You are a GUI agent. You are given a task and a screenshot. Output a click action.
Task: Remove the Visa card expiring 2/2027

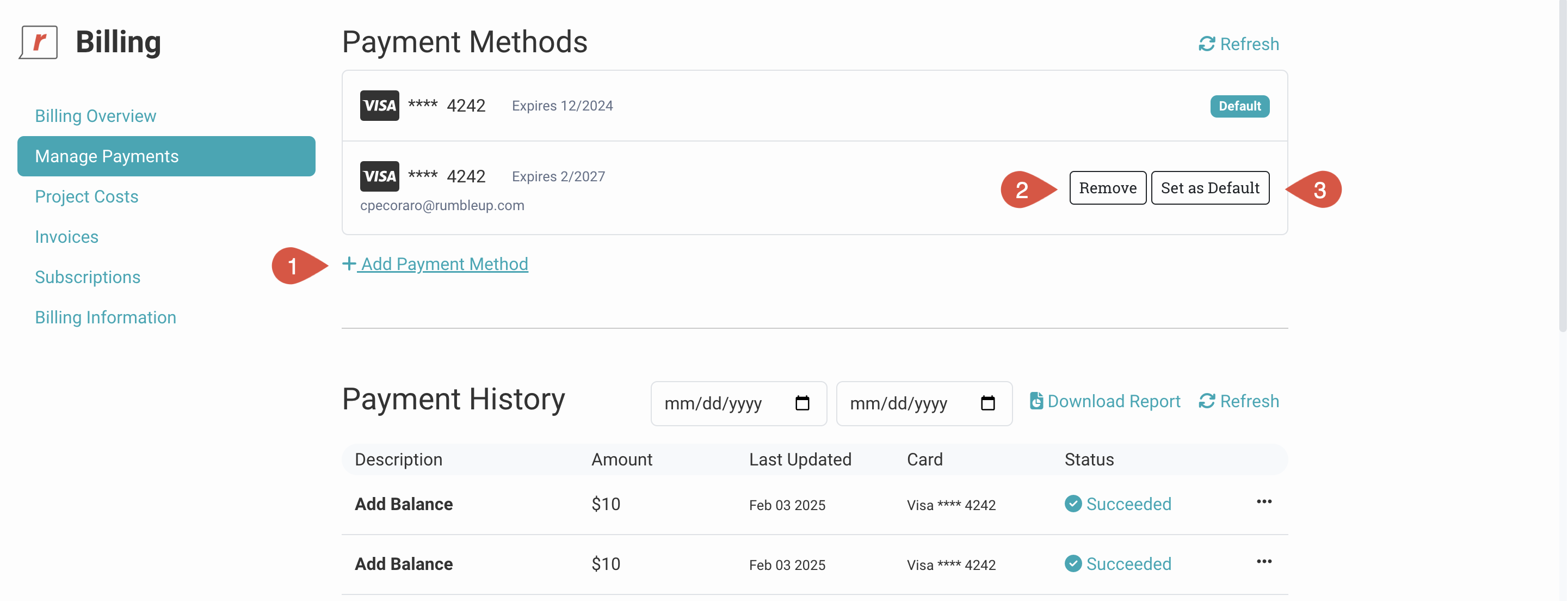click(1107, 188)
